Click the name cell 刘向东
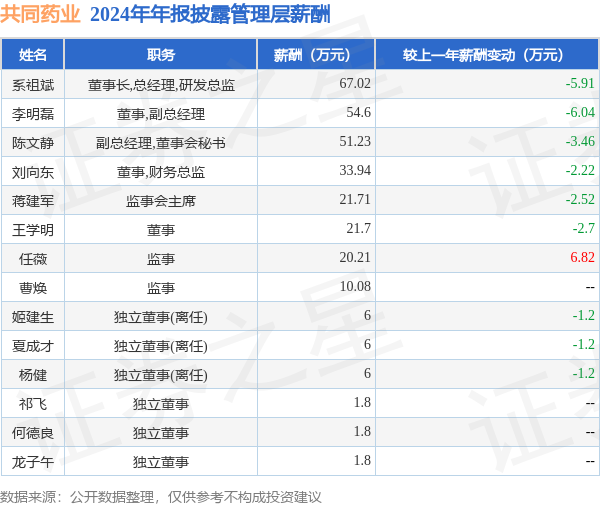 33,172
